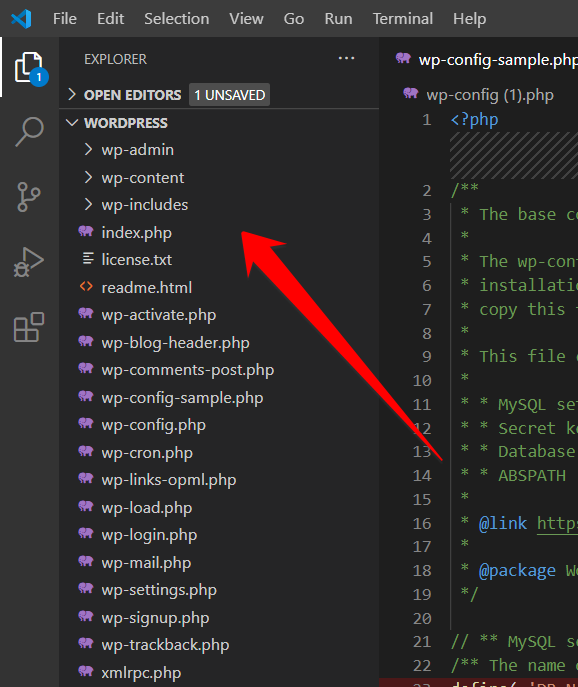Click the elephant icon beside wp-config.php

click(86, 423)
